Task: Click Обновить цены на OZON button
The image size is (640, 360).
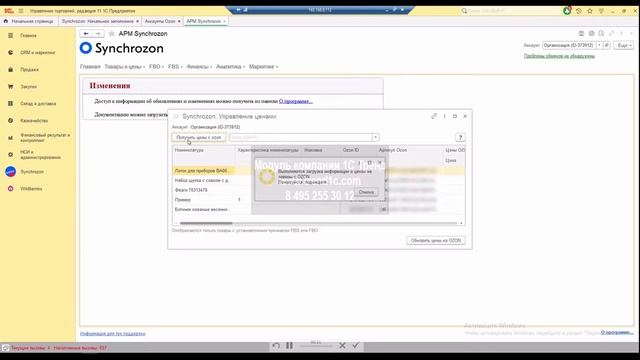Action: point(436,240)
